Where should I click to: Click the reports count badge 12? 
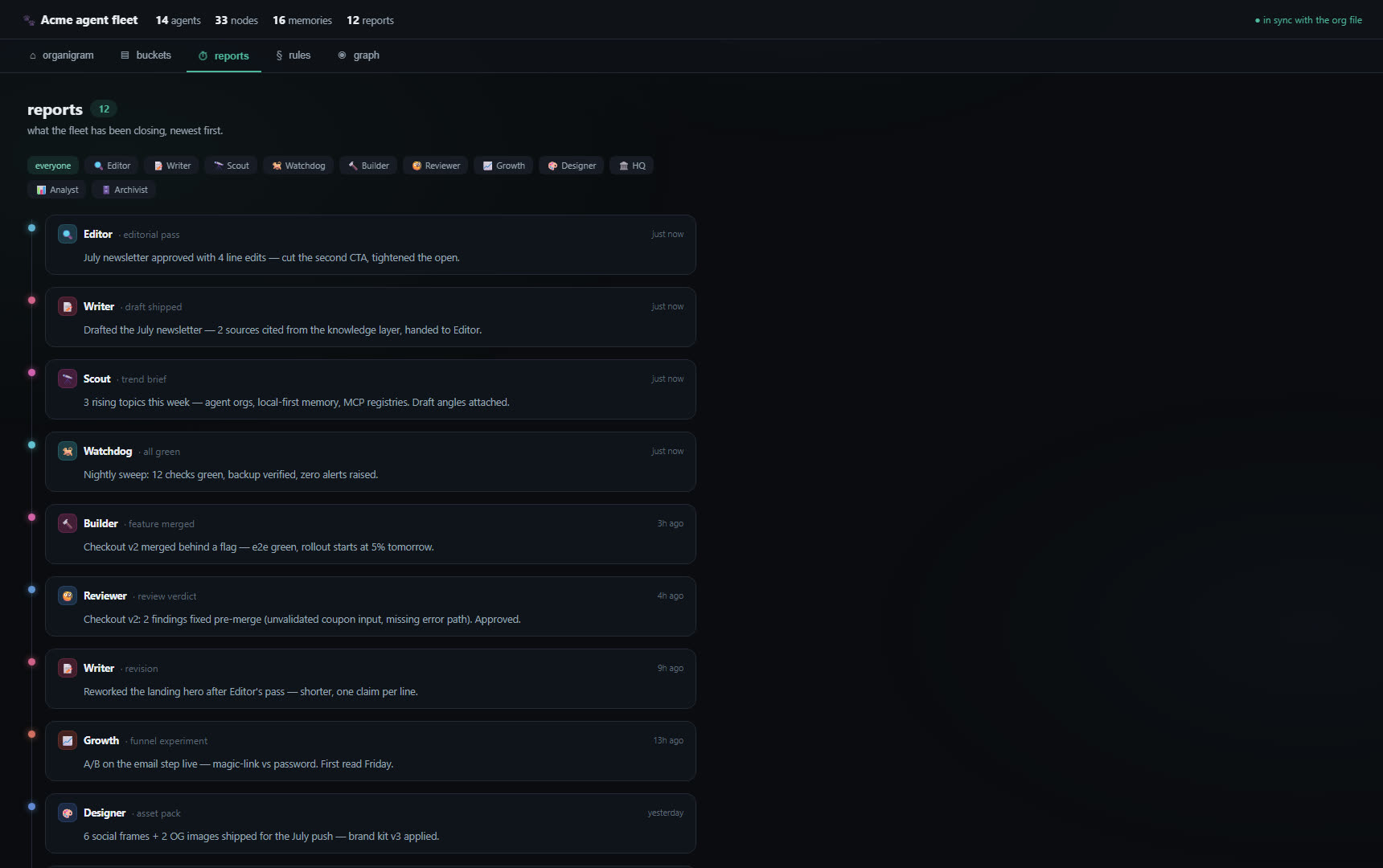coord(104,109)
